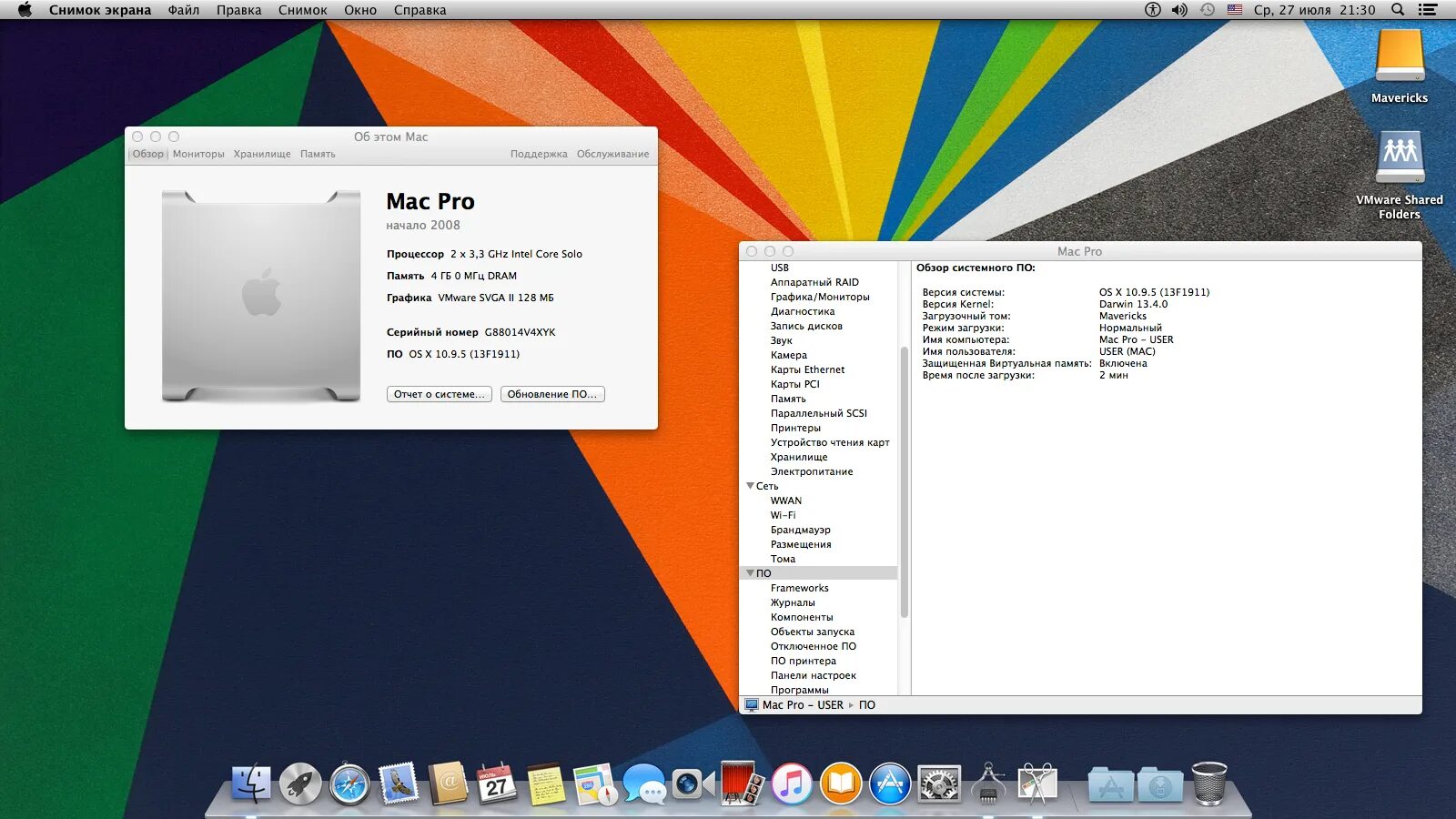This screenshot has width=1456, height=819.
Task: Open Maps icon in the Dock
Action: [x=595, y=783]
